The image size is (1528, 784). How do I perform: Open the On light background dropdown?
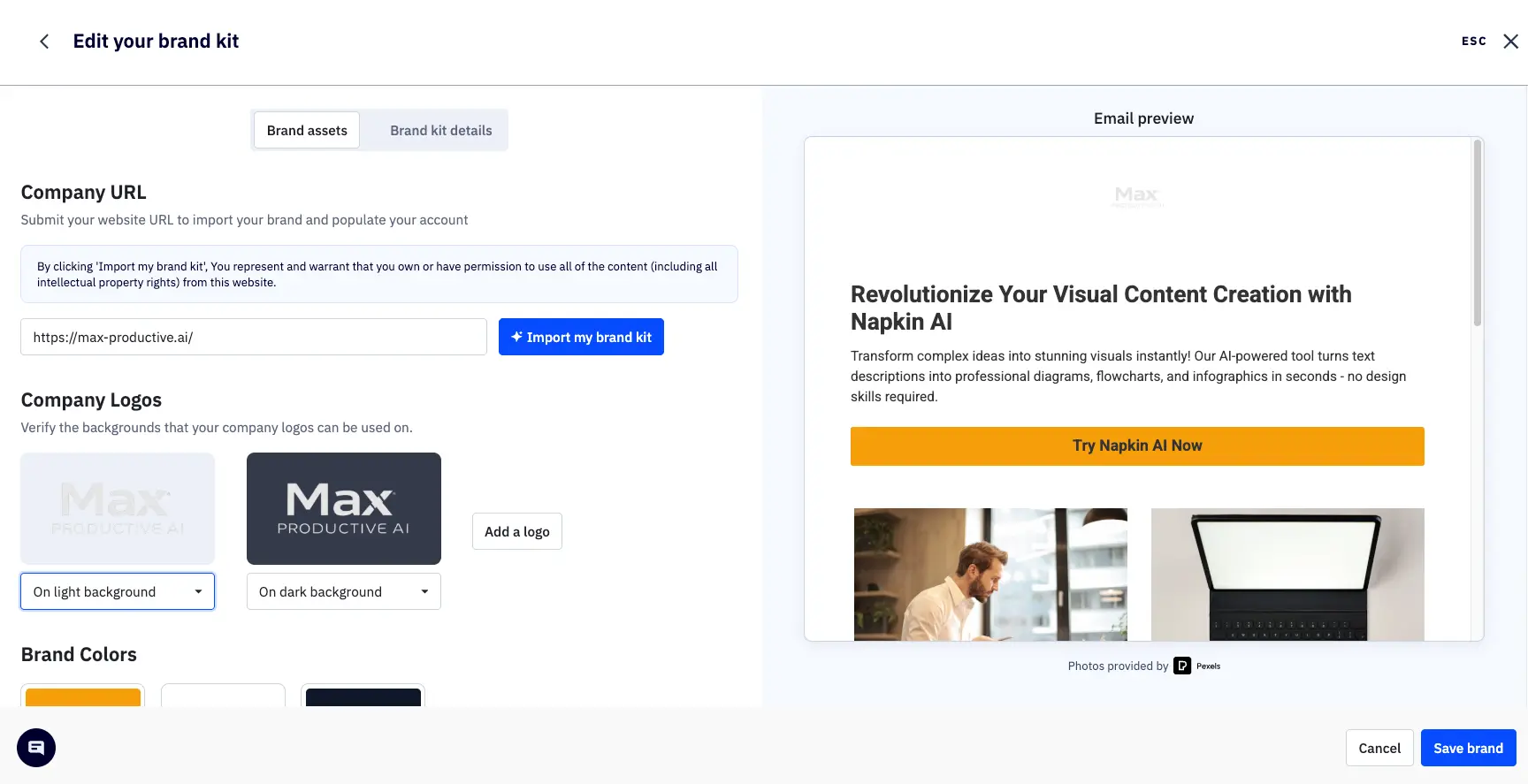pyautogui.click(x=118, y=591)
